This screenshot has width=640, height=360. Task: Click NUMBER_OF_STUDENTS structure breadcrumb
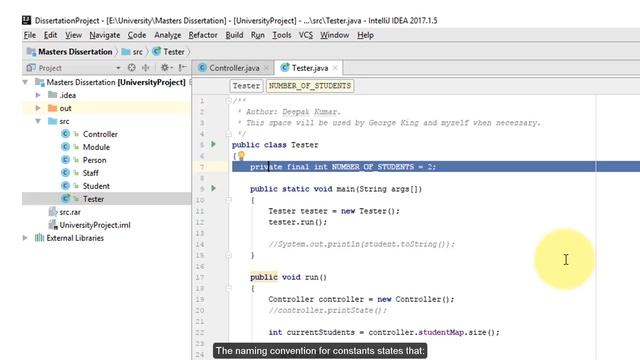[x=310, y=86]
